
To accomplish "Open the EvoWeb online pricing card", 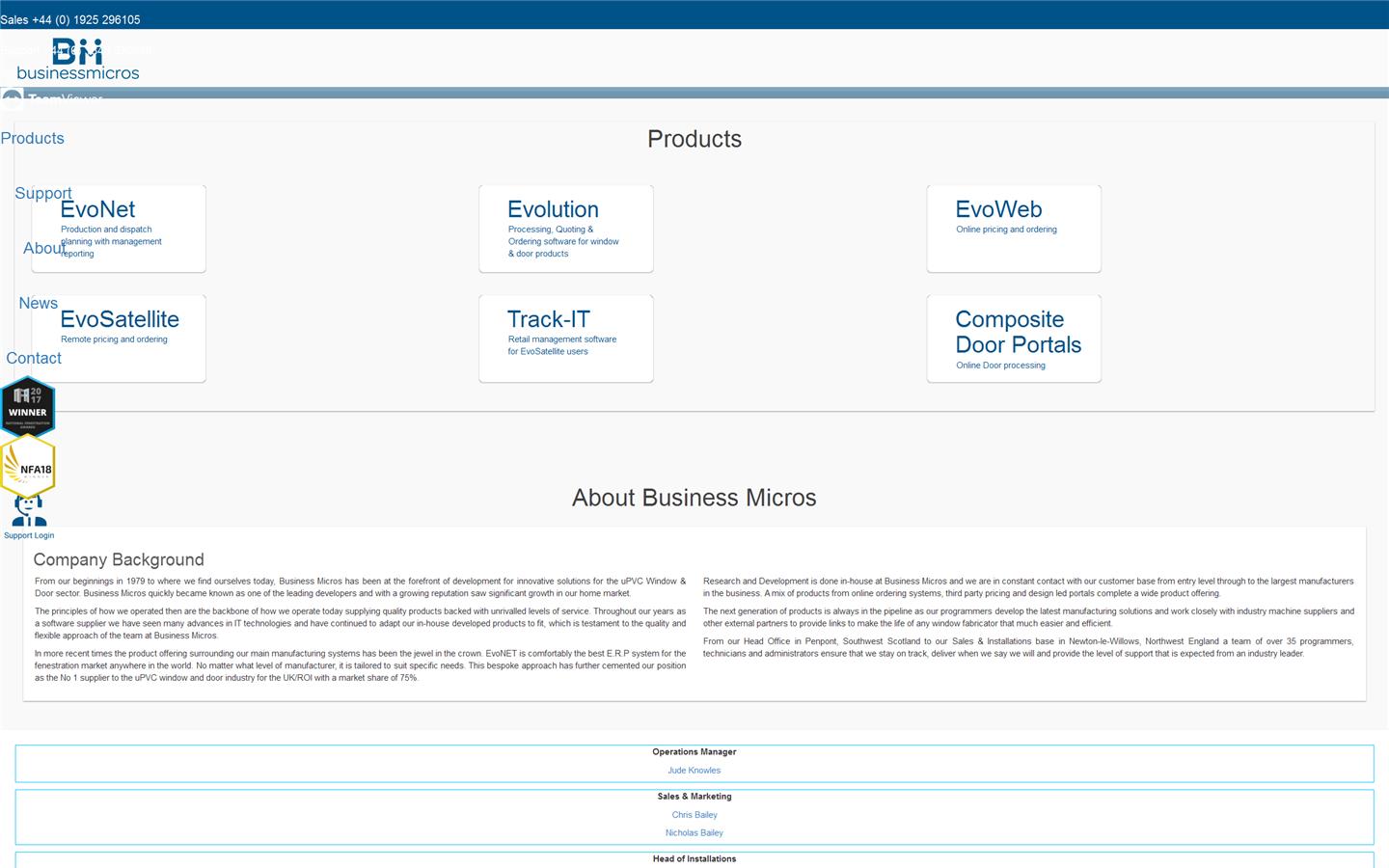I will tap(1014, 229).
